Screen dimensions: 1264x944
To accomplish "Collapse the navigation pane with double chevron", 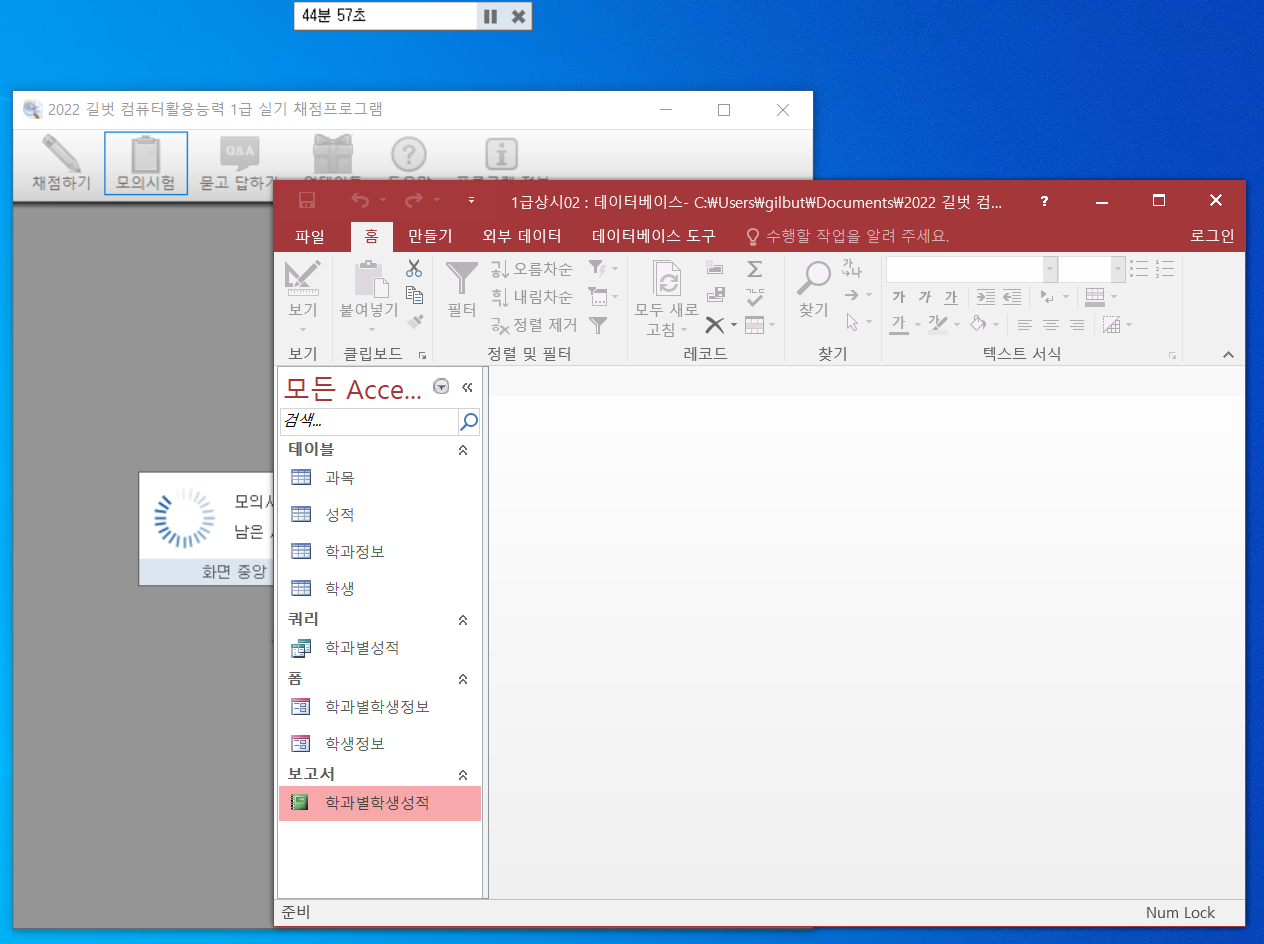I will coord(467,388).
